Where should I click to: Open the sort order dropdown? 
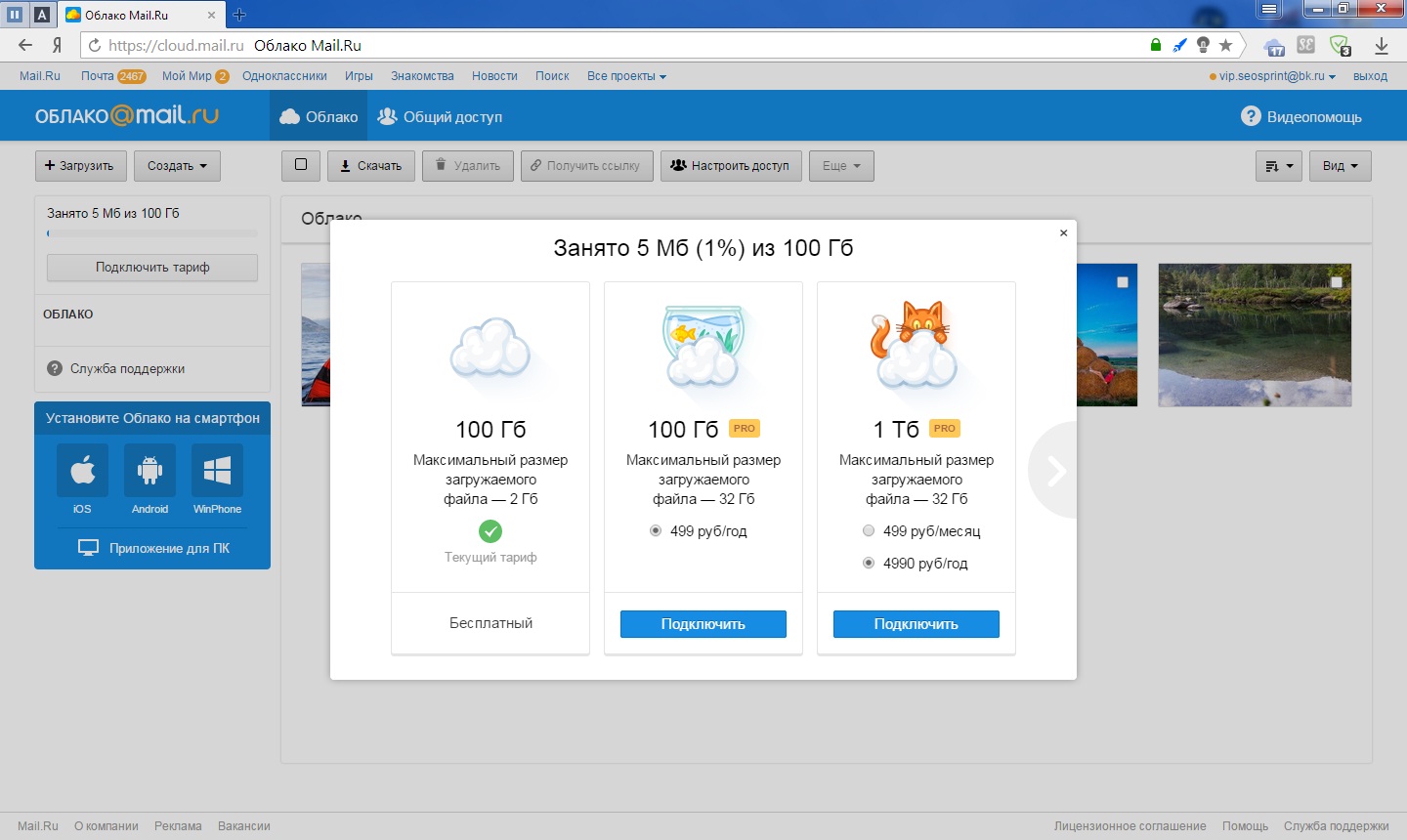[x=1279, y=166]
